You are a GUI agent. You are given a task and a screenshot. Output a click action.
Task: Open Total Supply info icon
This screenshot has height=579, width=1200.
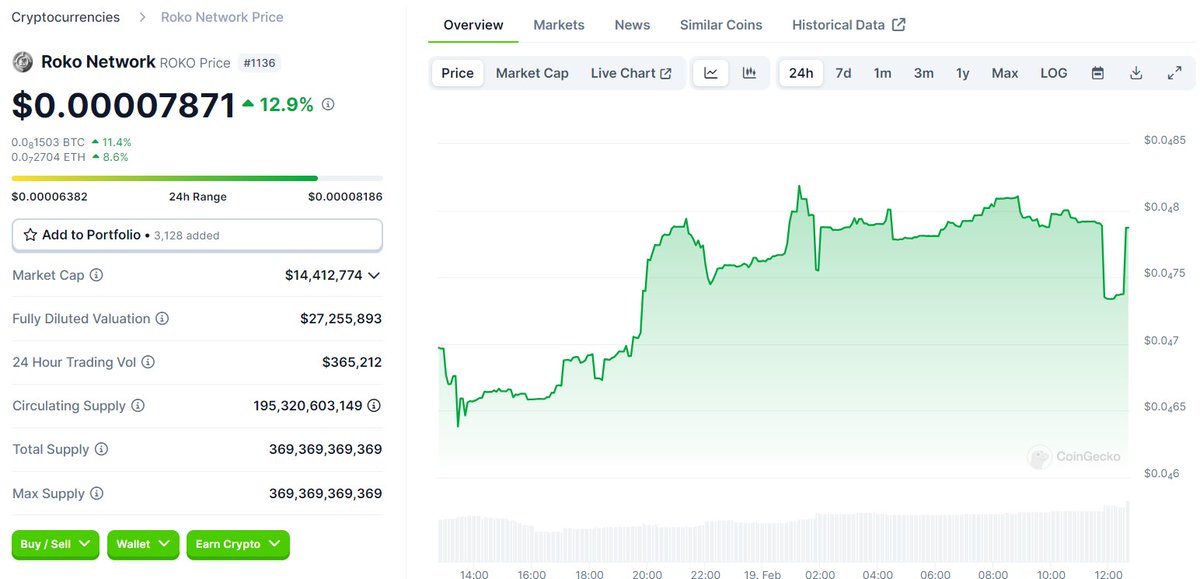click(x=101, y=450)
